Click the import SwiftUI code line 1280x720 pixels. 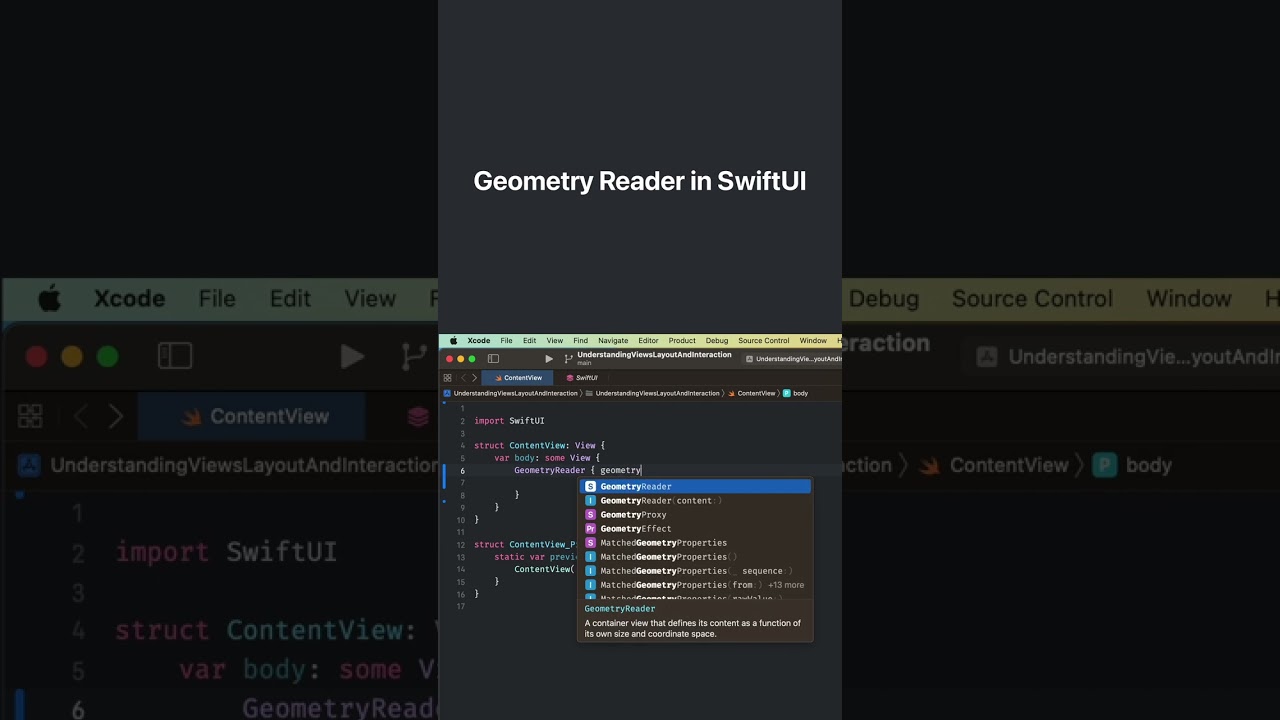pyautogui.click(x=509, y=421)
